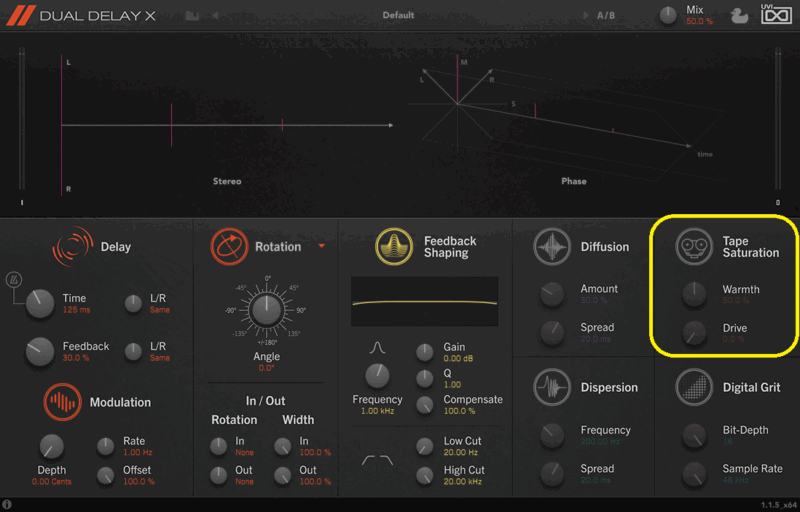Click the Angle value 0.0°

[x=266, y=368]
